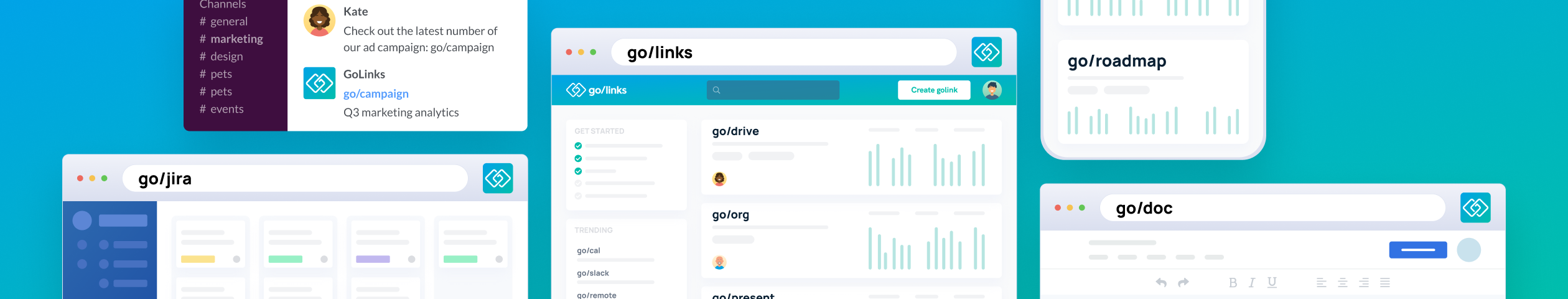Click the red close dot in go/links window

569,52
